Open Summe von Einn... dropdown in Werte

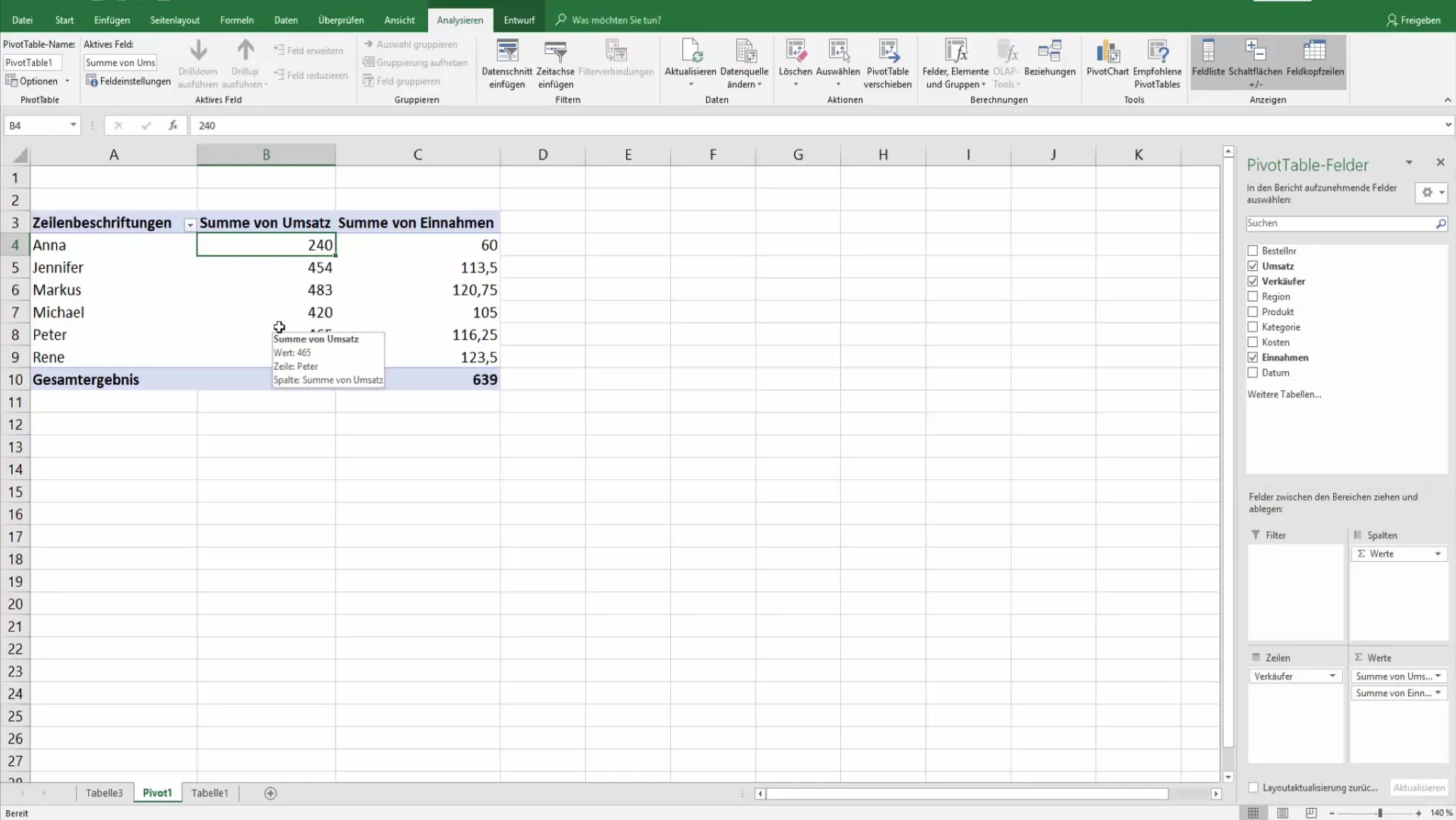tap(1438, 693)
